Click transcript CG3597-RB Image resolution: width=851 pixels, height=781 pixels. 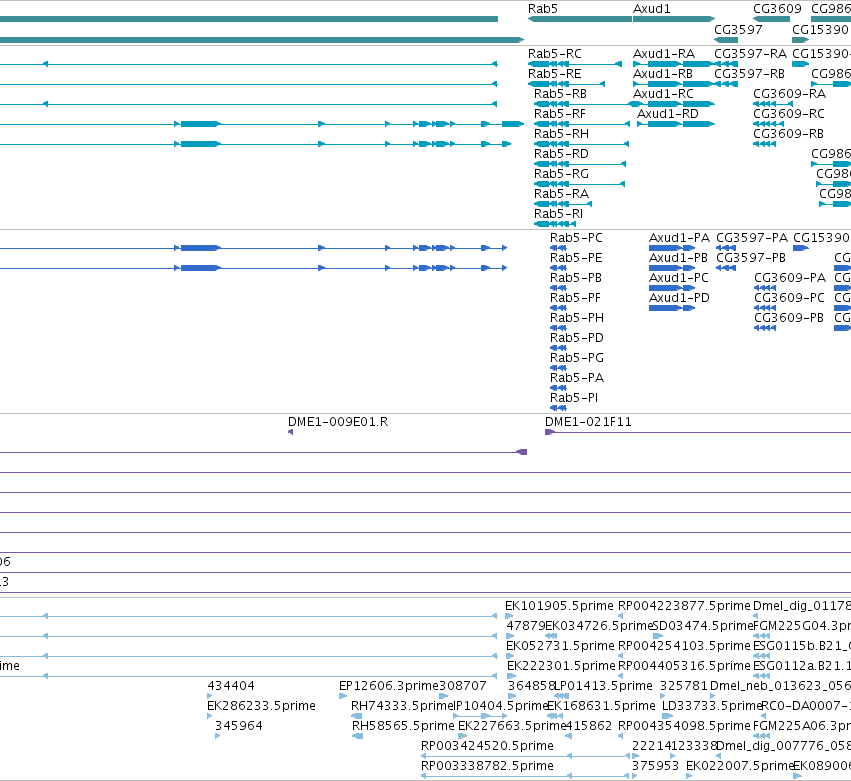750,74
